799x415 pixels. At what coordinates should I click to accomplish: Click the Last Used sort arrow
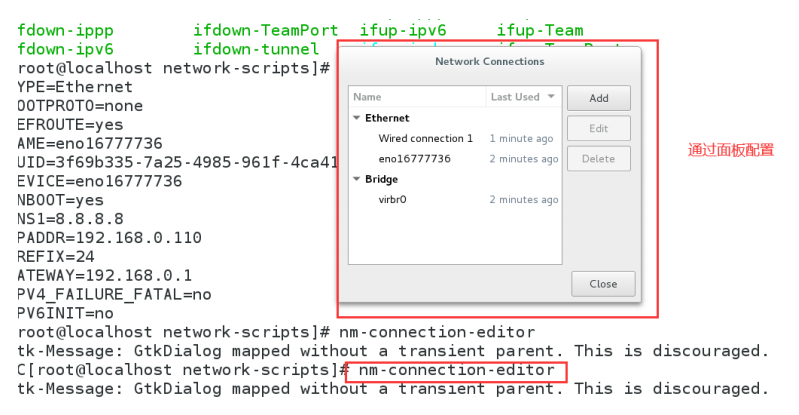550,97
